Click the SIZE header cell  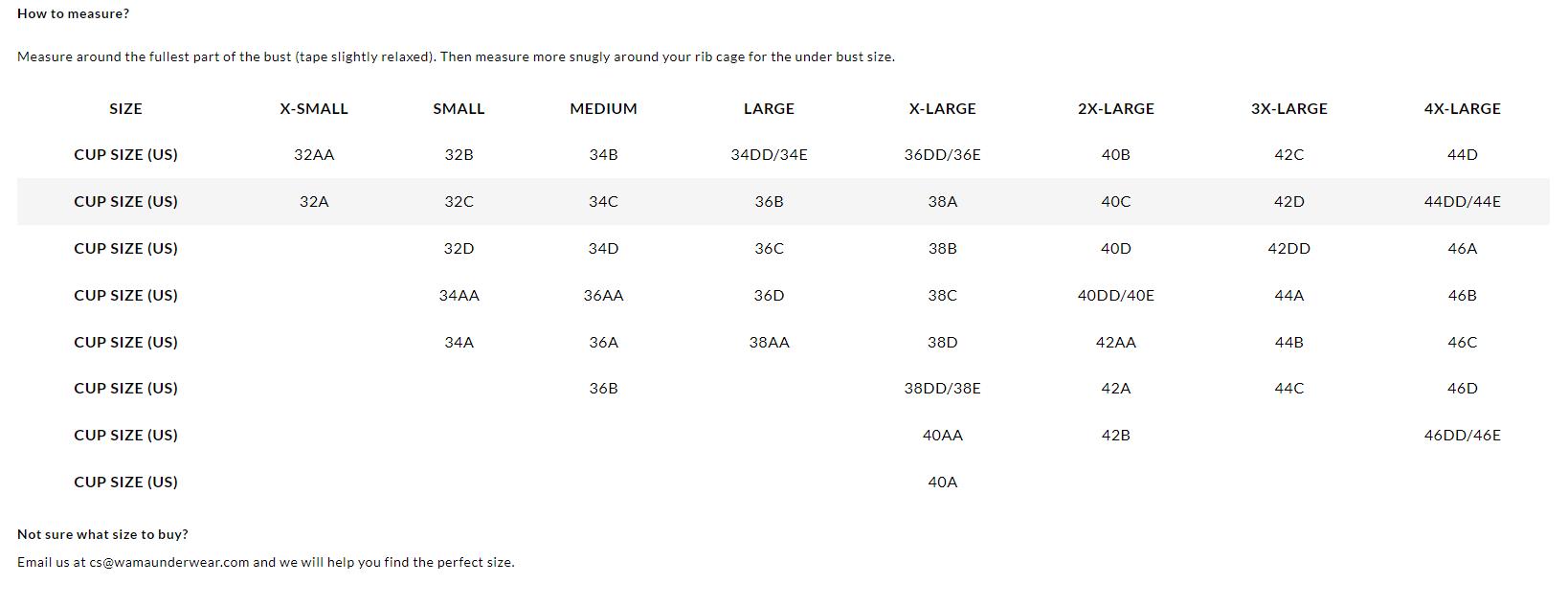[125, 108]
